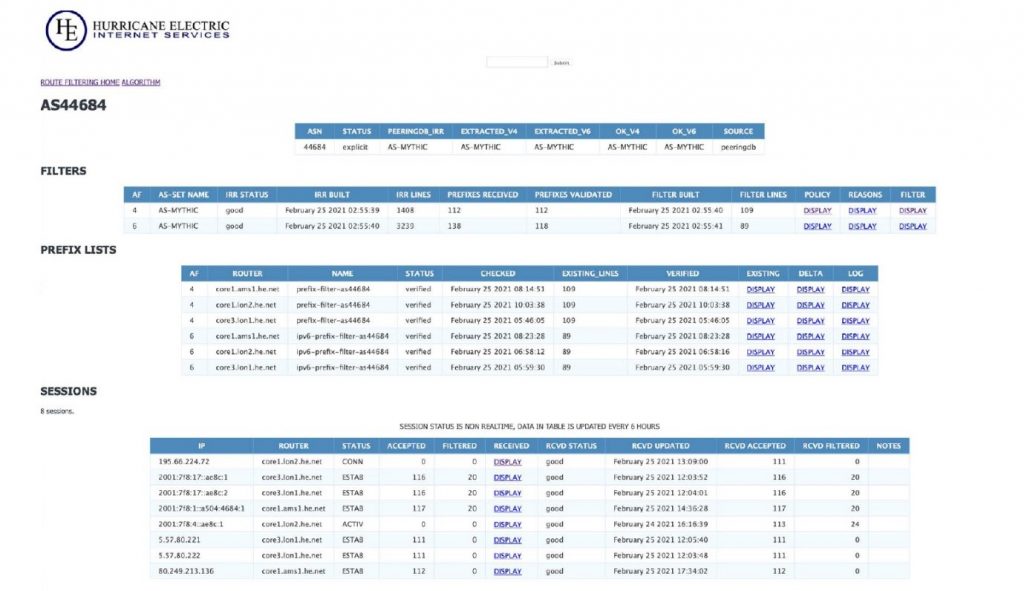Open FILTER DISPLAY for the AF 4 filter
This screenshot has width=1024, height=591.
[x=912, y=211]
